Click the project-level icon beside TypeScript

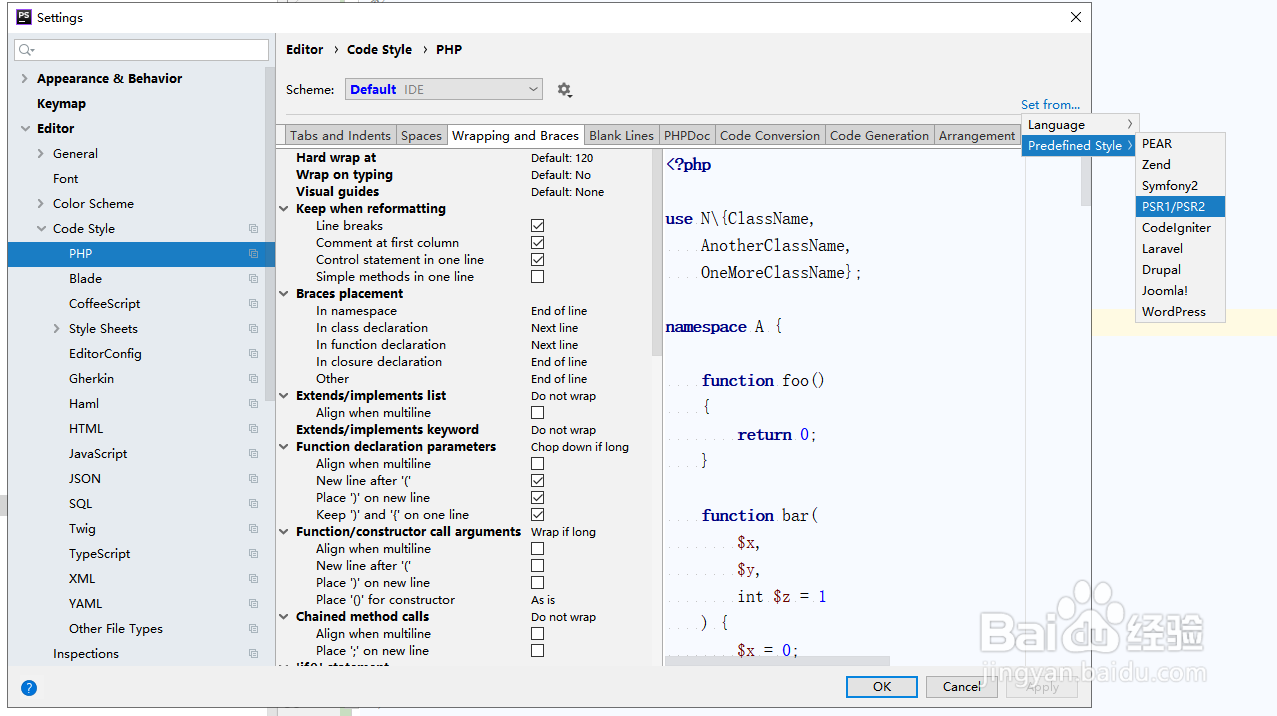click(x=254, y=554)
